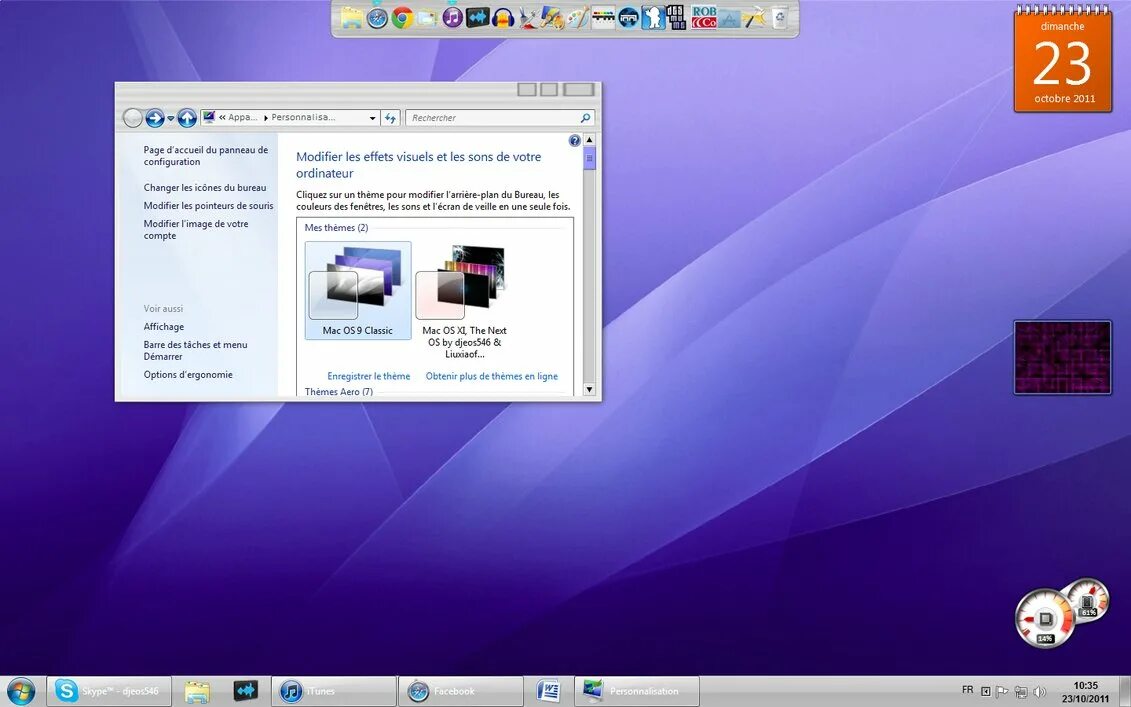The width and height of the screenshot is (1131, 707).
Task: Open Windows Explorer folder in the taskbar
Action: (197, 691)
